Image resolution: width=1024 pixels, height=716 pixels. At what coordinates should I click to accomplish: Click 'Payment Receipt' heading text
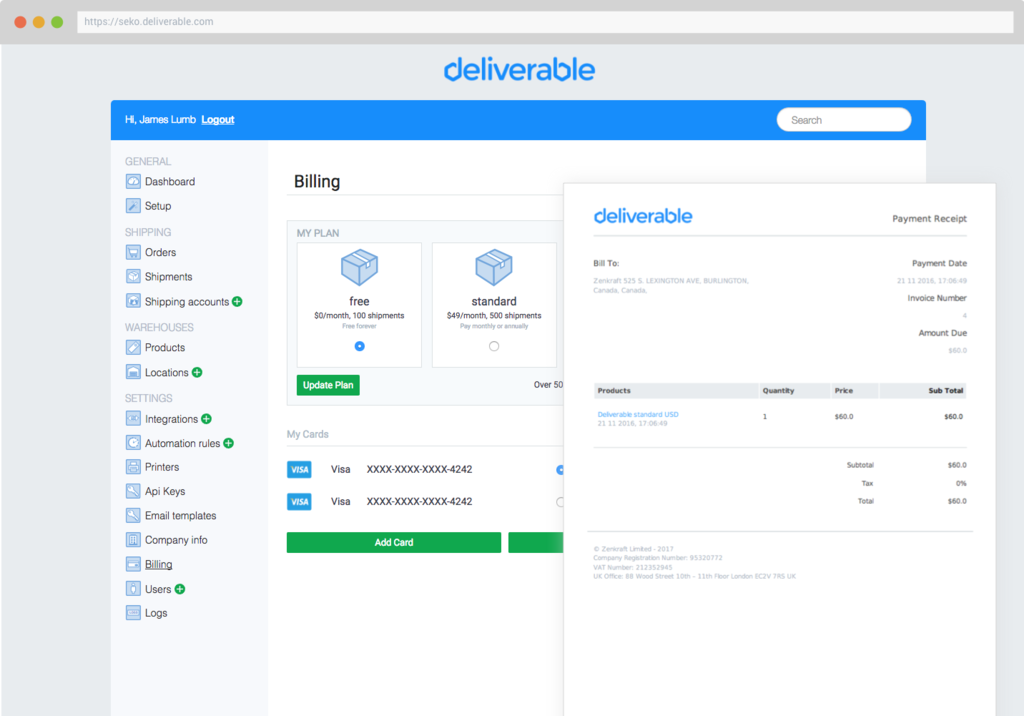pos(929,219)
